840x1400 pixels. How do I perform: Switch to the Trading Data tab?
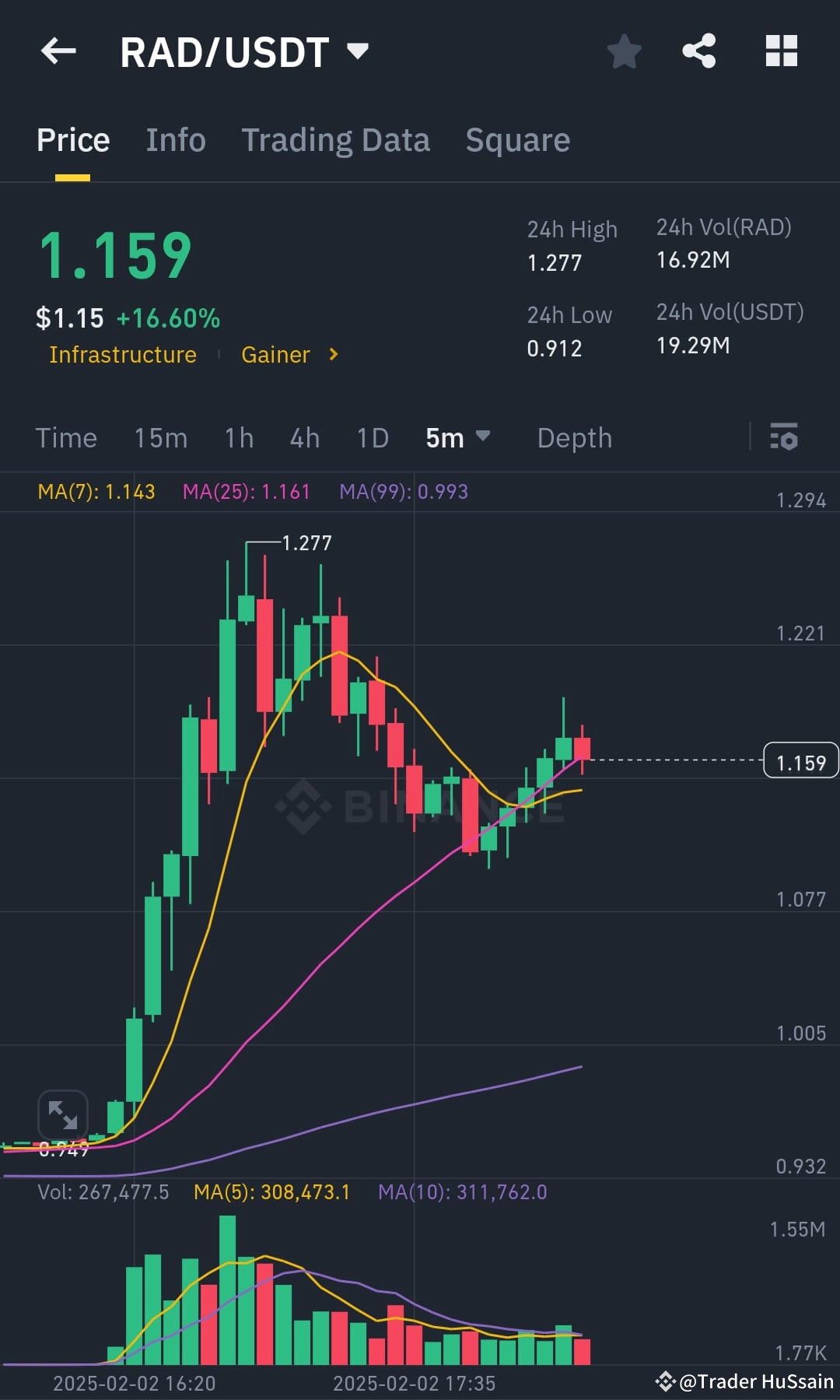336,140
